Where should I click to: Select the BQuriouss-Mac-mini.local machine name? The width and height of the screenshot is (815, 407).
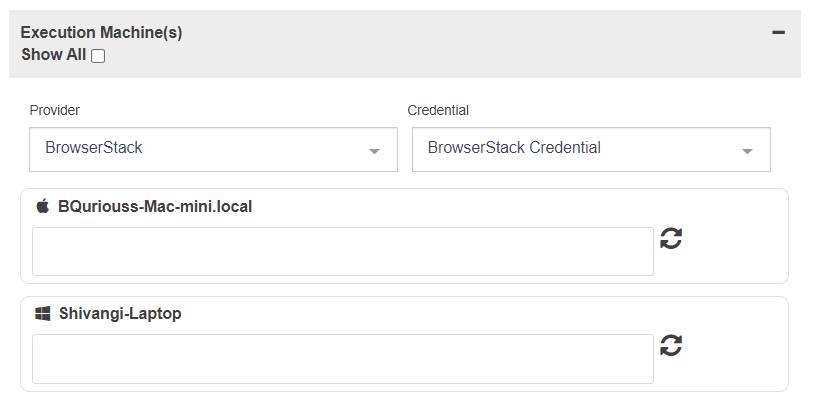pyautogui.click(x=155, y=206)
